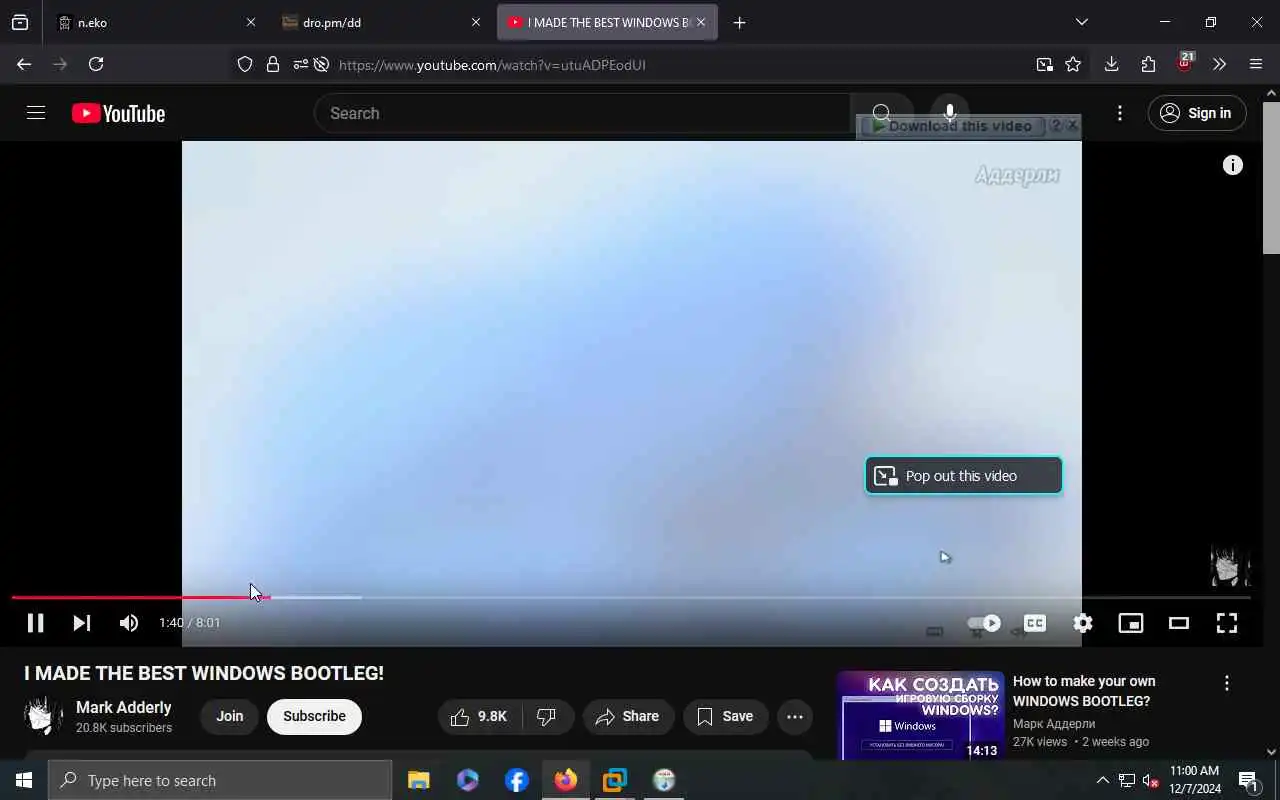The width and height of the screenshot is (1280, 800).
Task: Open picture-in-picture from the address bar
Action: (1044, 64)
